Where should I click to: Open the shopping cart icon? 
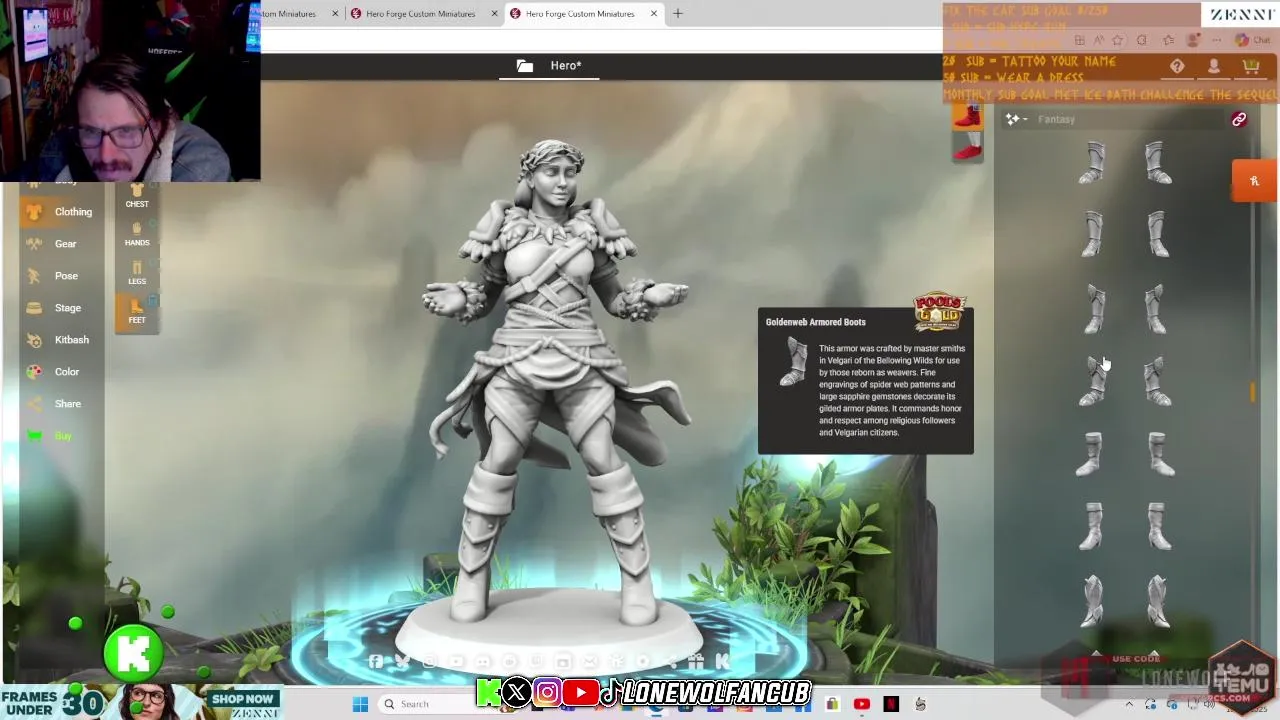[1250, 66]
